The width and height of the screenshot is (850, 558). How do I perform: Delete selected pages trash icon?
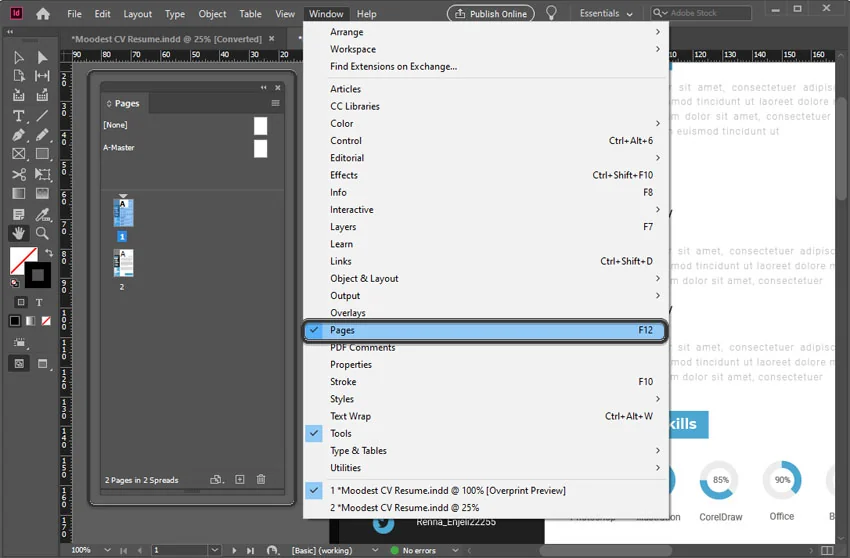click(x=261, y=479)
